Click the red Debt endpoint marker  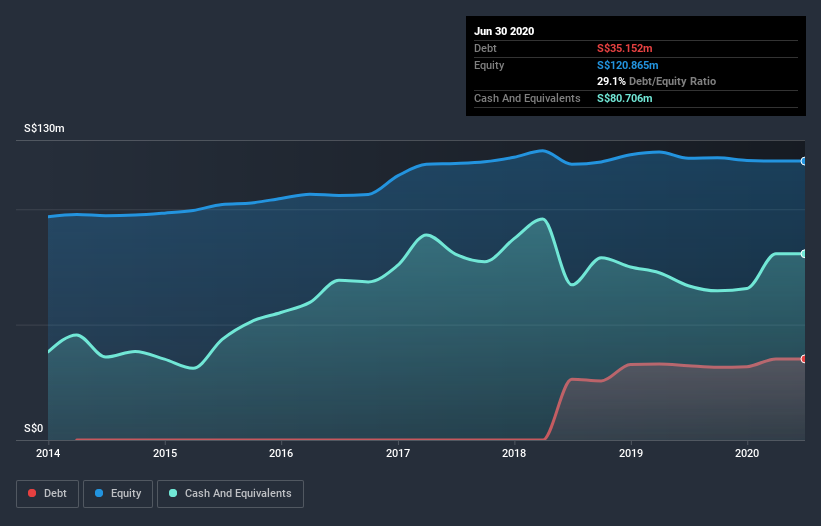tap(804, 359)
